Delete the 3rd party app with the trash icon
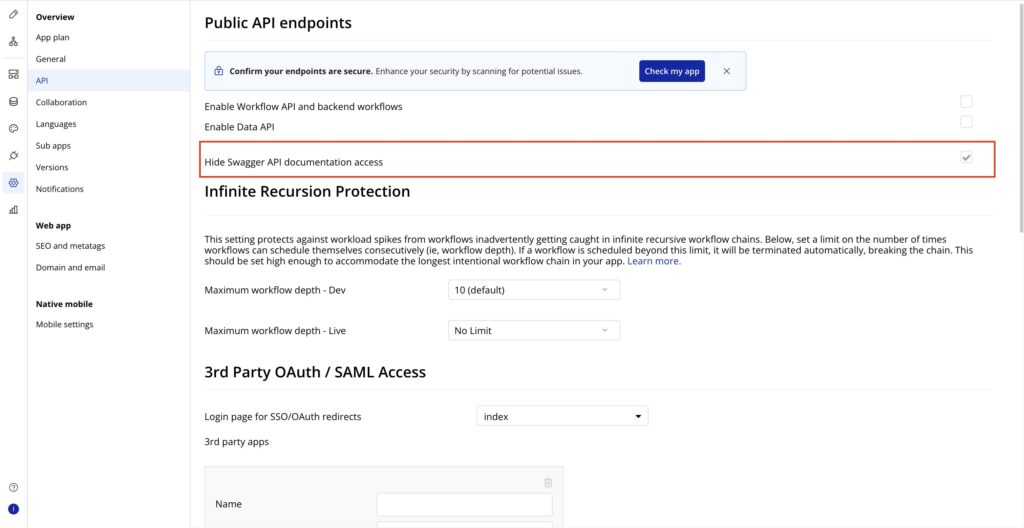This screenshot has width=1024, height=528. 548,483
